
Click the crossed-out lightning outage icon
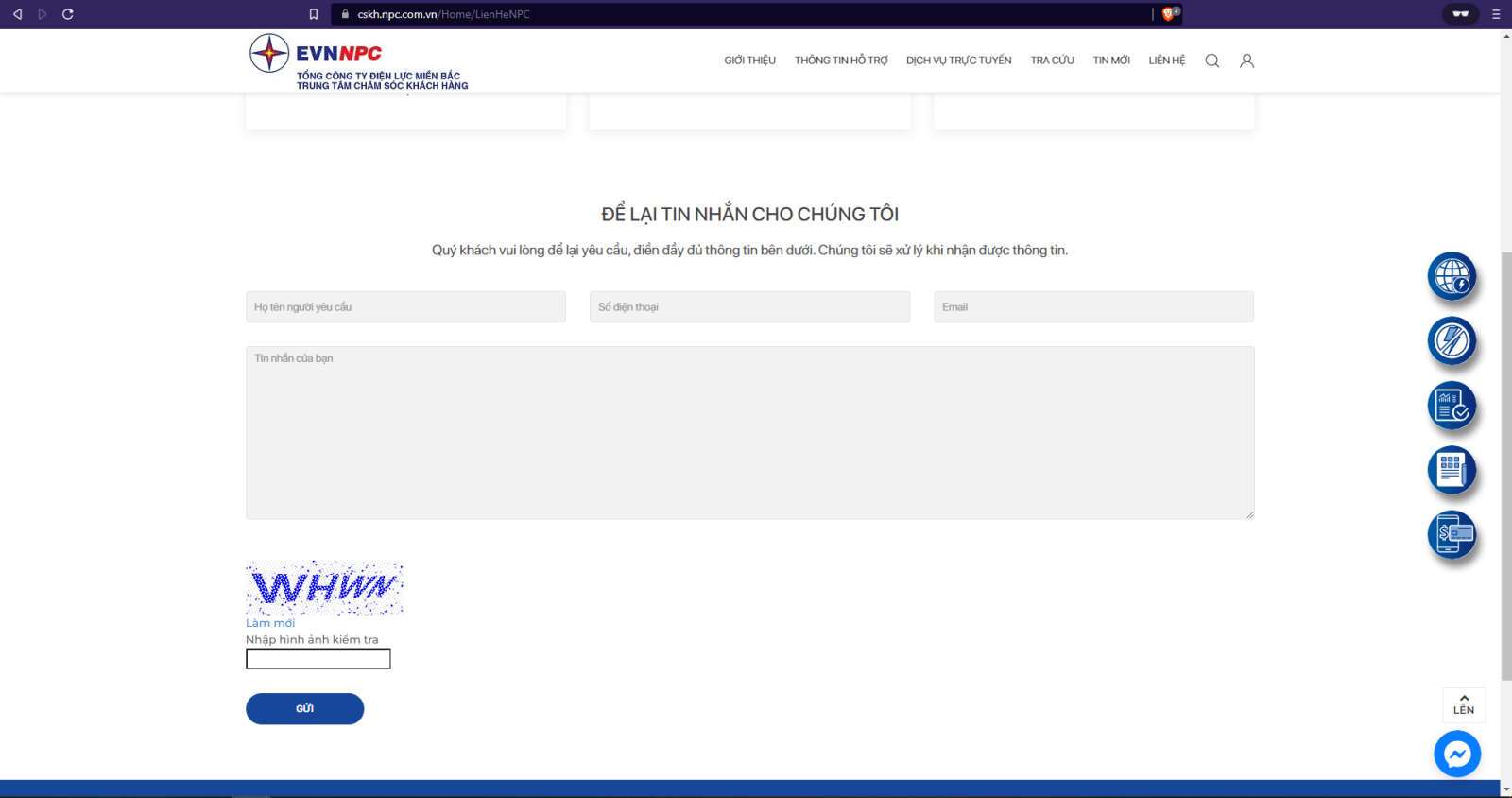1452,340
